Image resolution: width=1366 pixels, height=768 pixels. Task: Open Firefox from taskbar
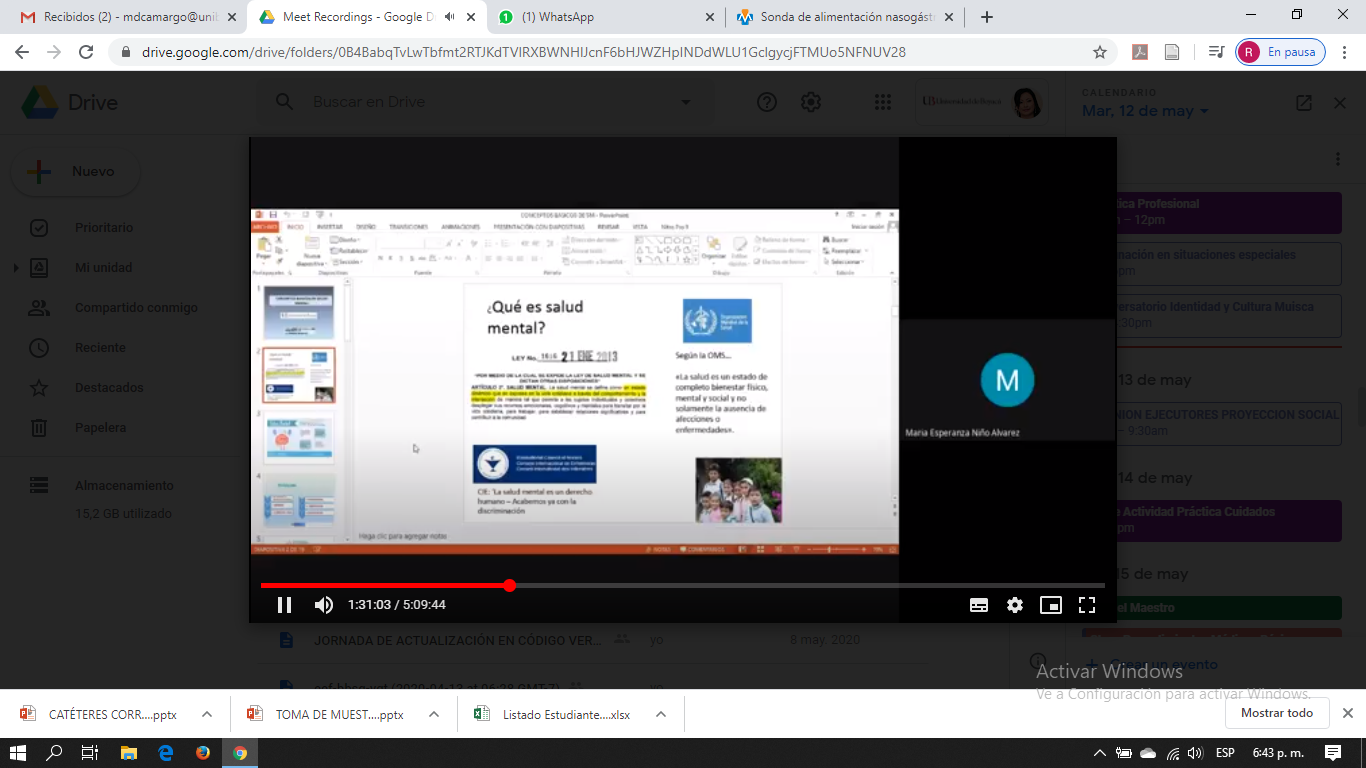[203, 752]
